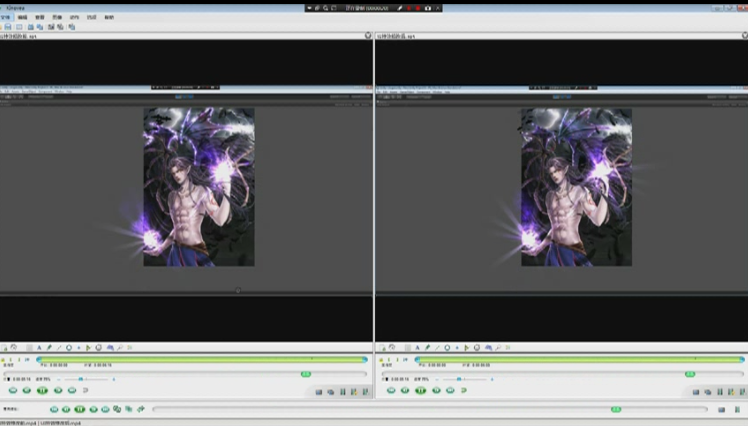The image size is (748, 426).
Task: Select the cross marker tool in left player
Action: (79, 348)
